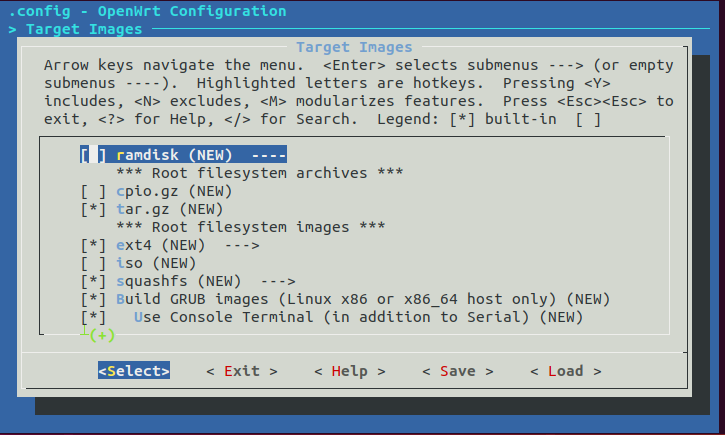Click the Save button

458,371
